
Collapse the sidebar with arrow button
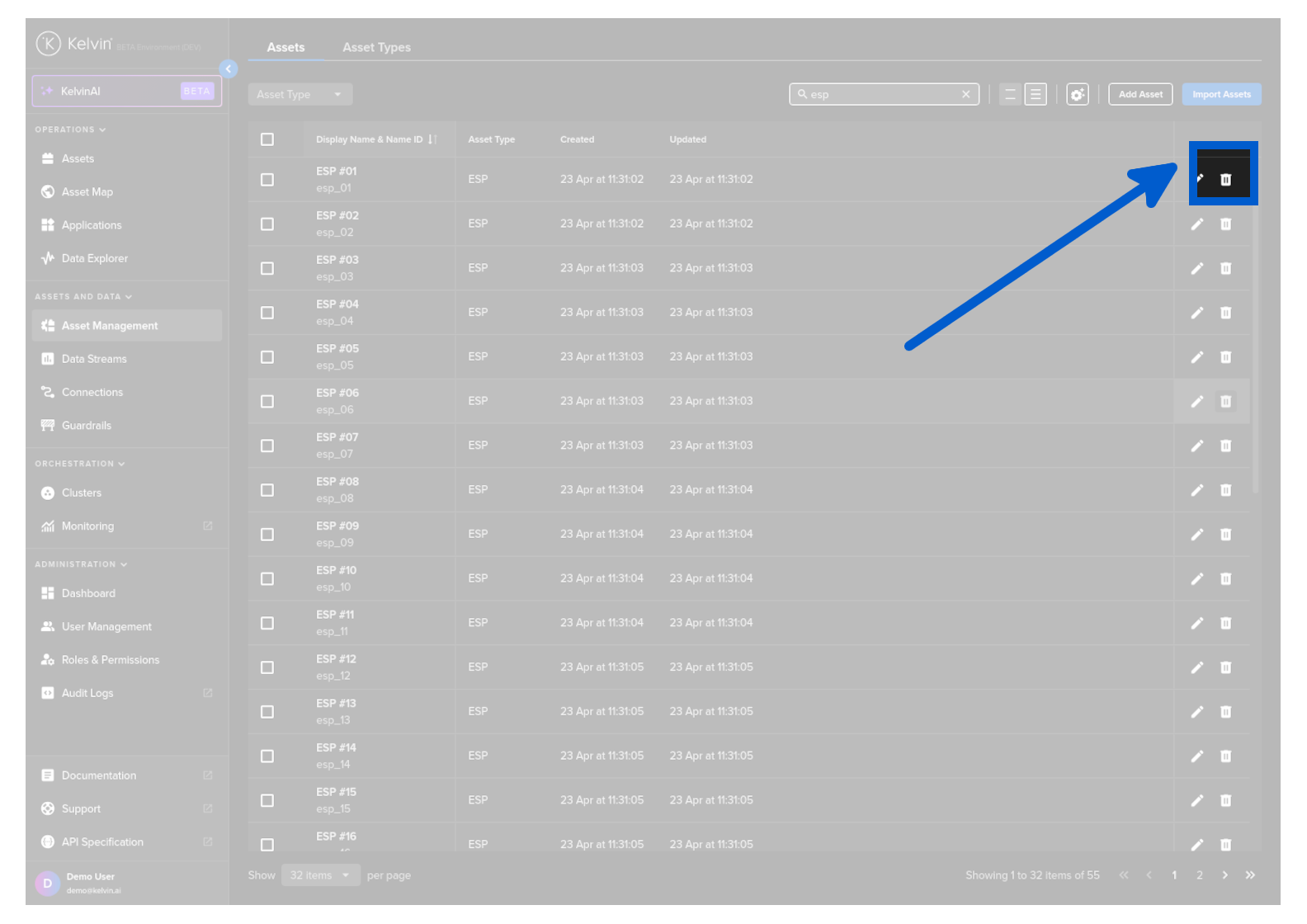[x=229, y=69]
